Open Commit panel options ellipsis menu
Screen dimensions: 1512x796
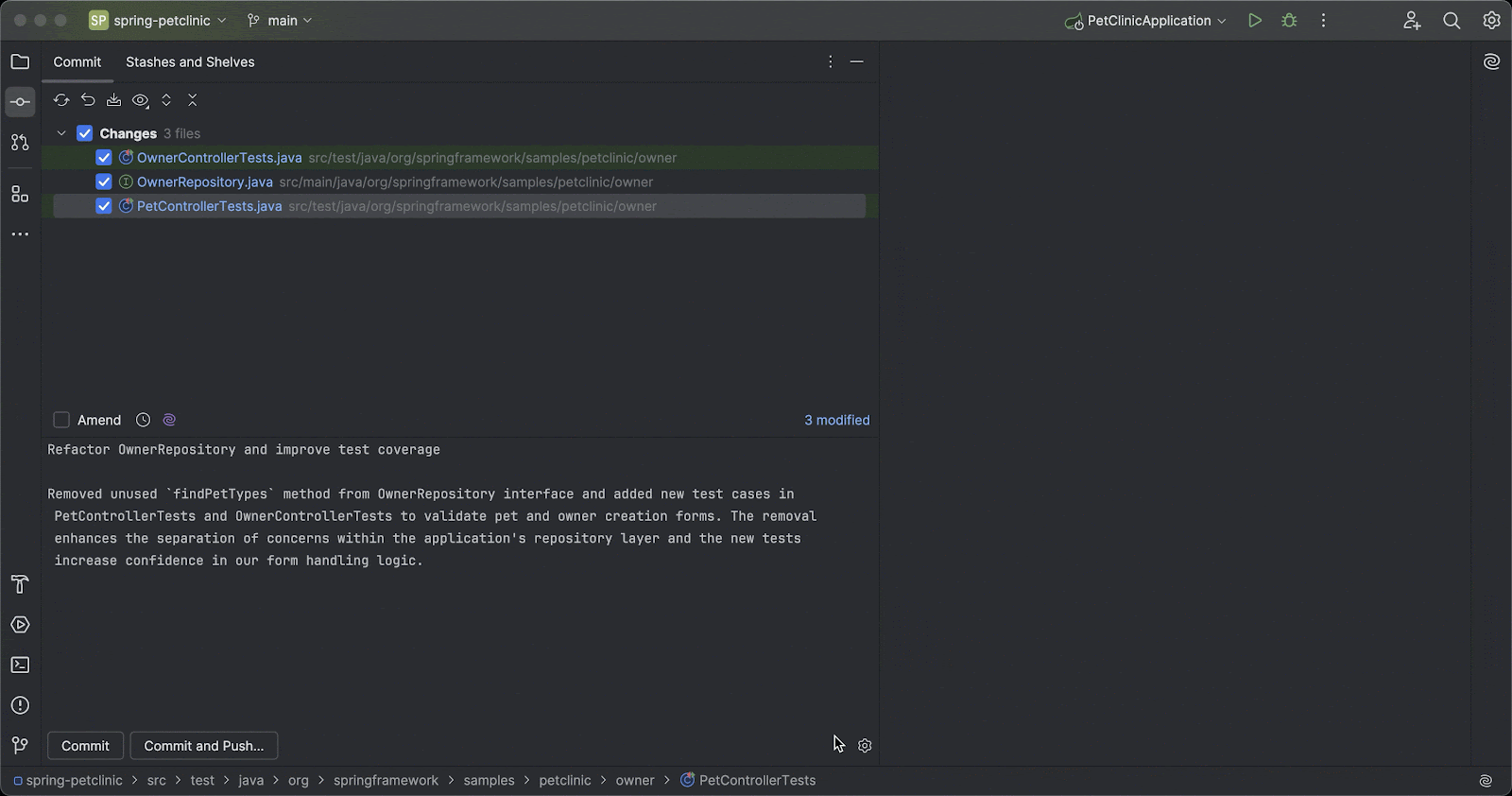(830, 61)
